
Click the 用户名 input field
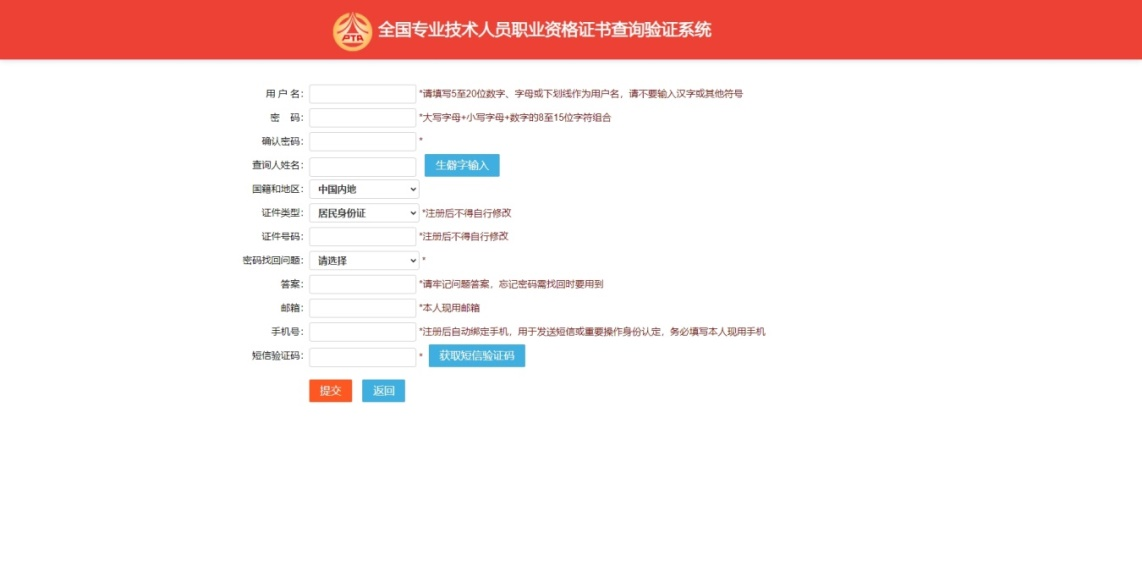click(x=362, y=94)
